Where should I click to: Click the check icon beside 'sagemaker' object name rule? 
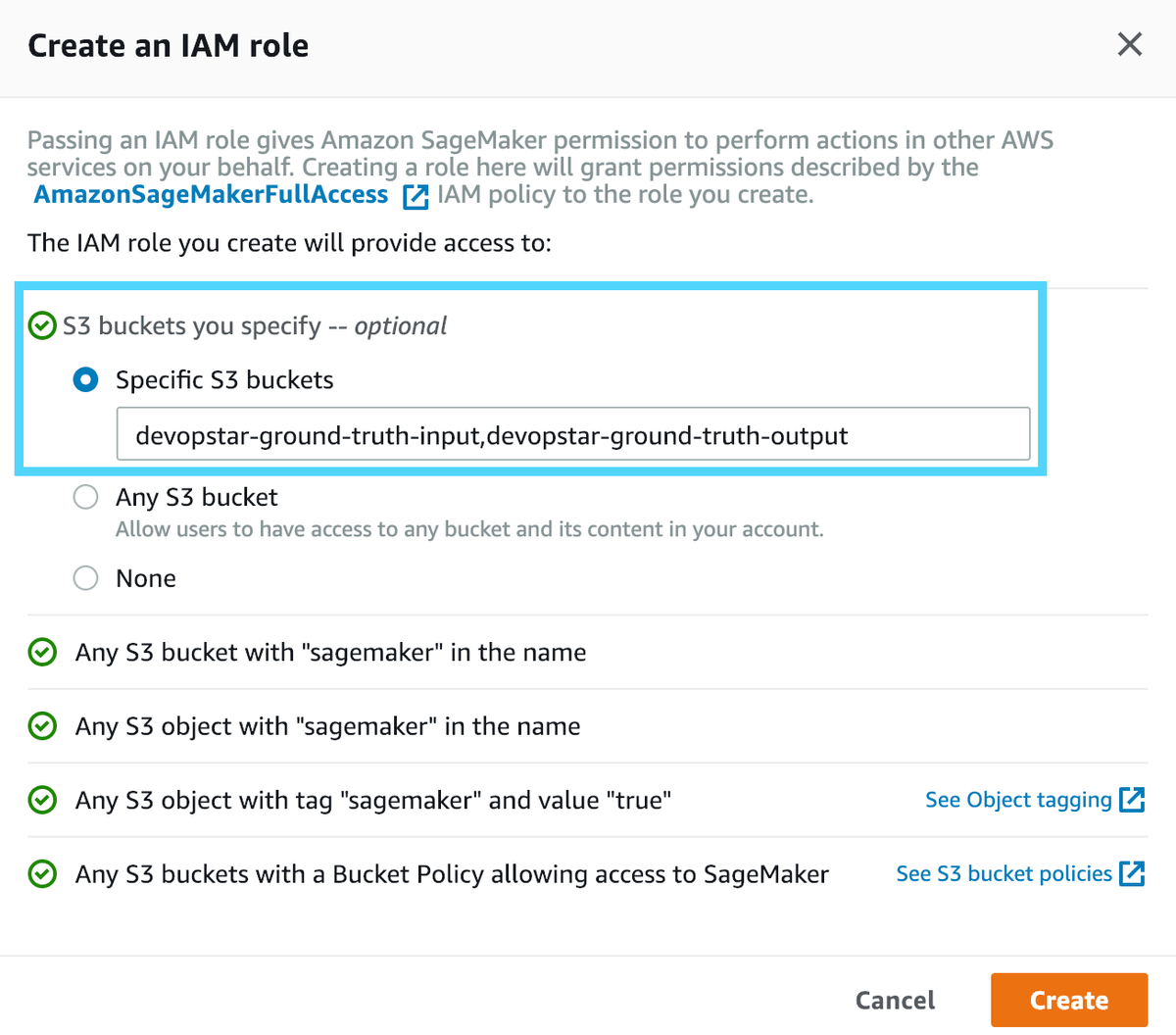[x=42, y=726]
